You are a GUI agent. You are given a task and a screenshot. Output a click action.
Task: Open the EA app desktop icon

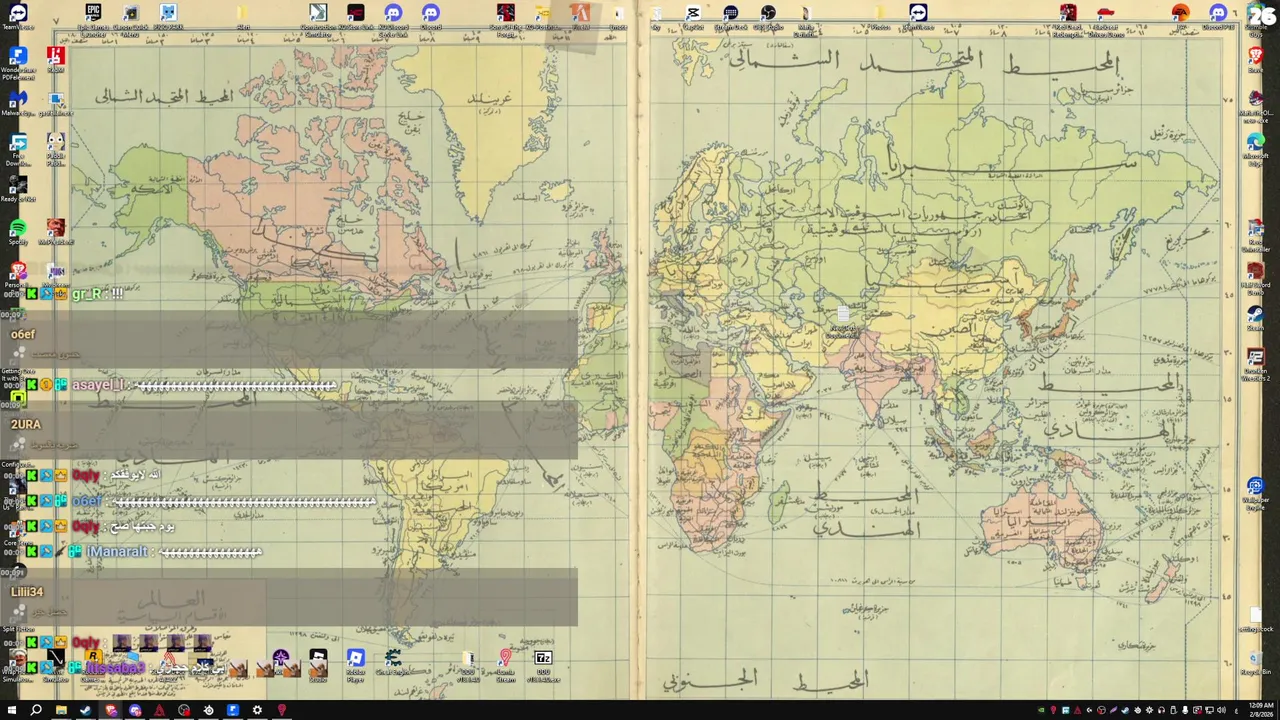click(1180, 12)
